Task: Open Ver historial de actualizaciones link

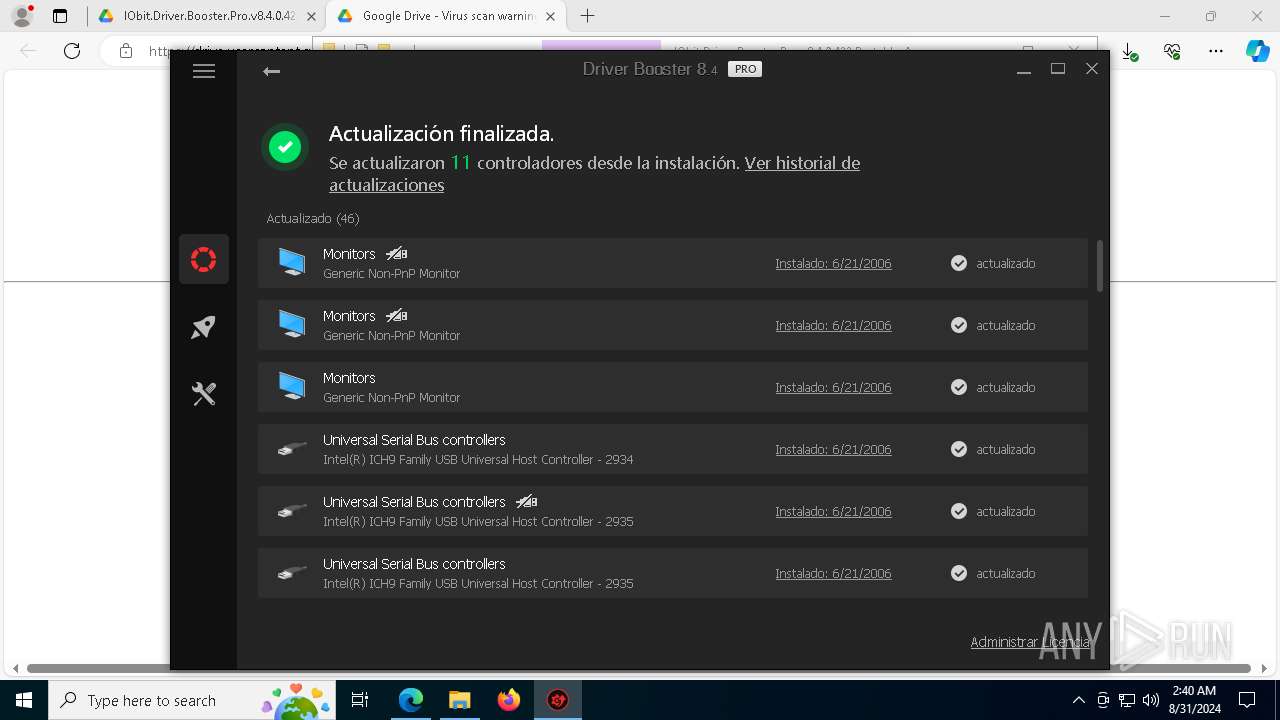Action: (x=594, y=174)
